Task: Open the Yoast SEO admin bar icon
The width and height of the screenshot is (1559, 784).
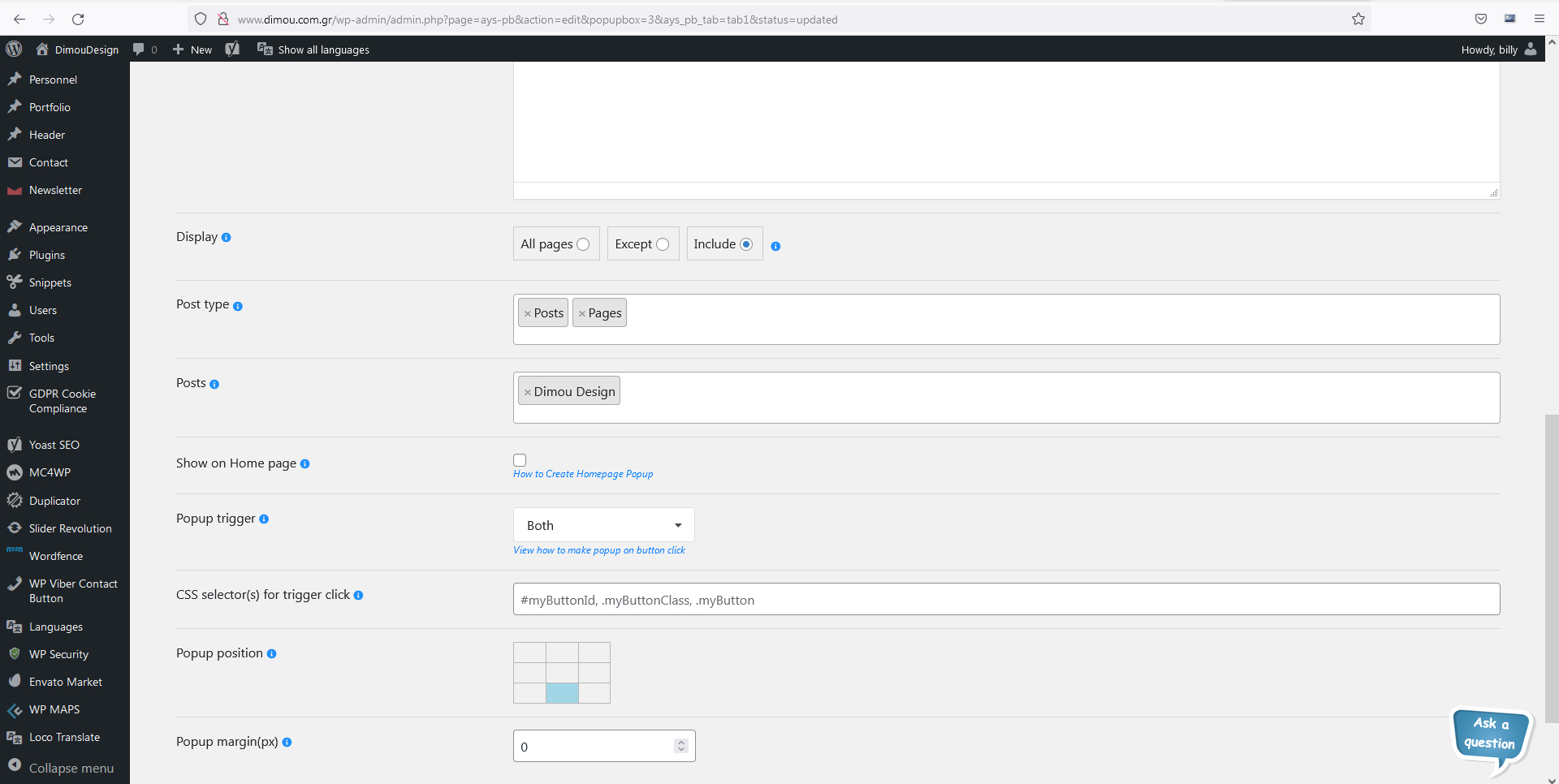Action: pyautogui.click(x=232, y=50)
